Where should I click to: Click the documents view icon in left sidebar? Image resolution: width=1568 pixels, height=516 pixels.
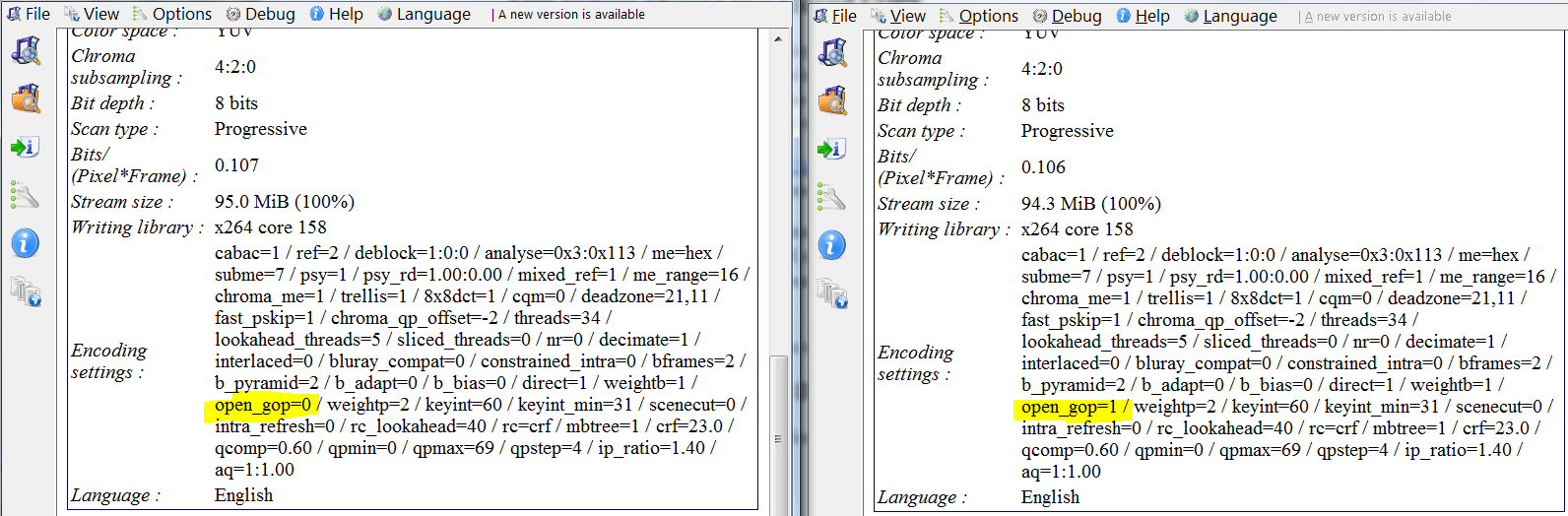pos(26,291)
